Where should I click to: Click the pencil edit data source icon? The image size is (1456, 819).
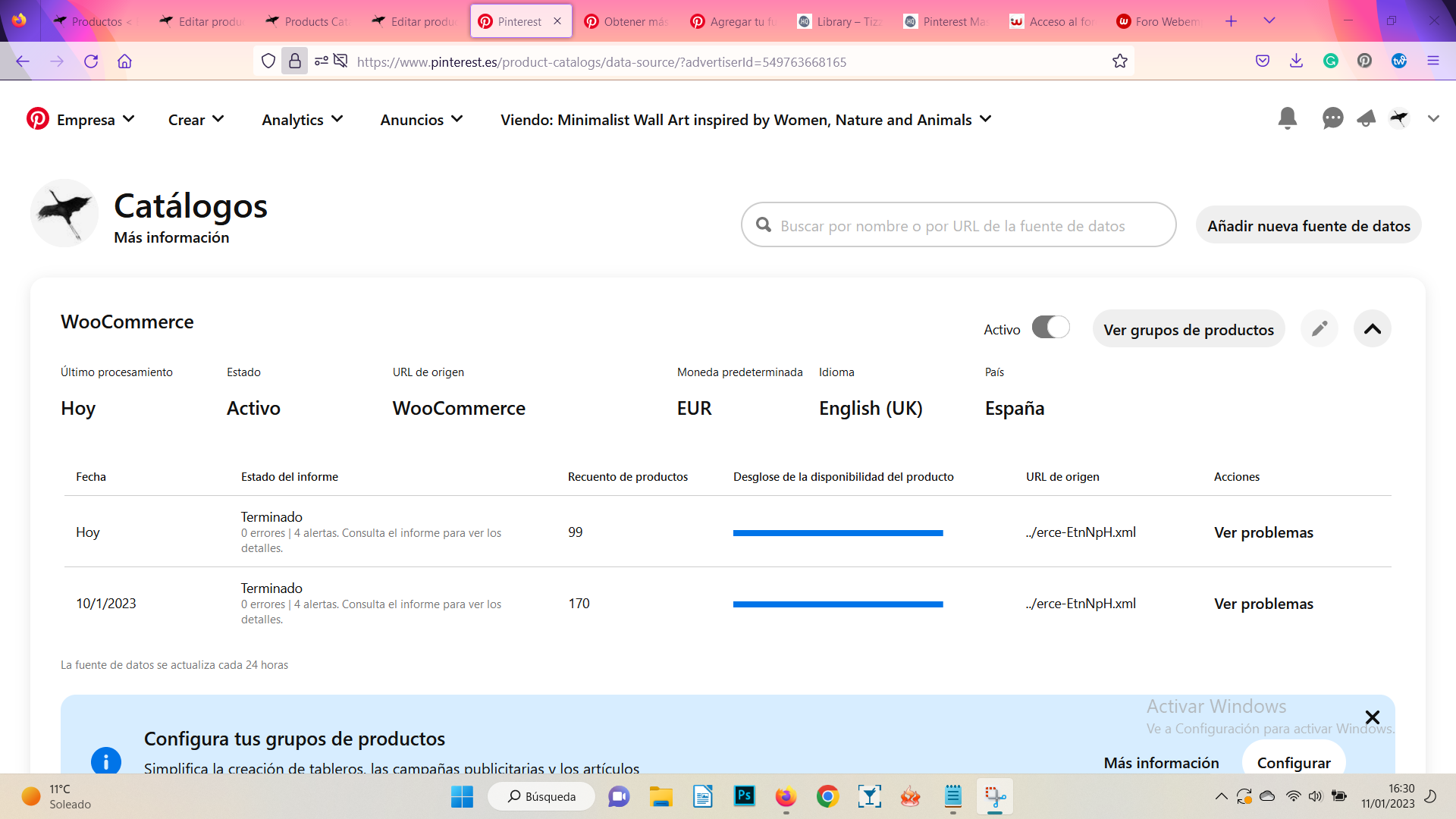click(x=1319, y=328)
